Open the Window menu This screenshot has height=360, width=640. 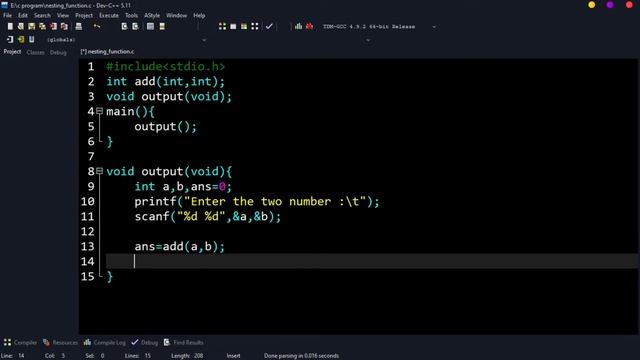click(x=176, y=16)
